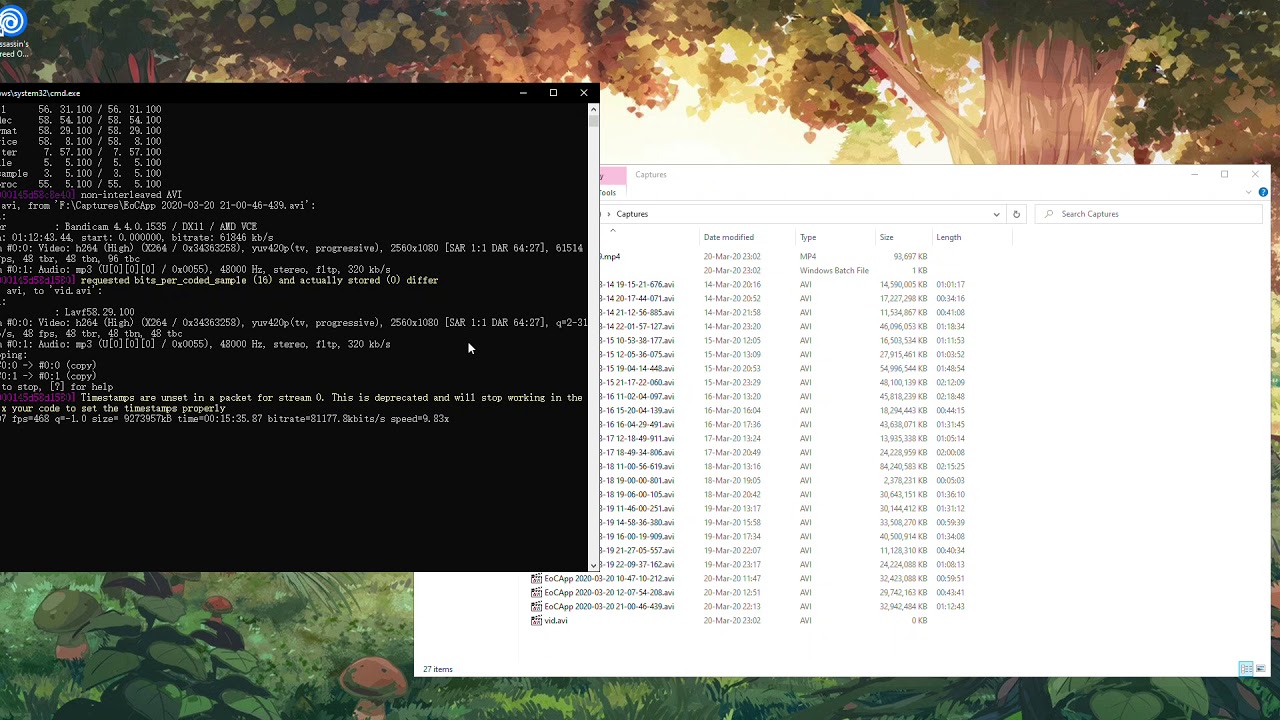Click the Windows Batch File type cell
This screenshot has width=1280, height=720.
click(x=834, y=271)
